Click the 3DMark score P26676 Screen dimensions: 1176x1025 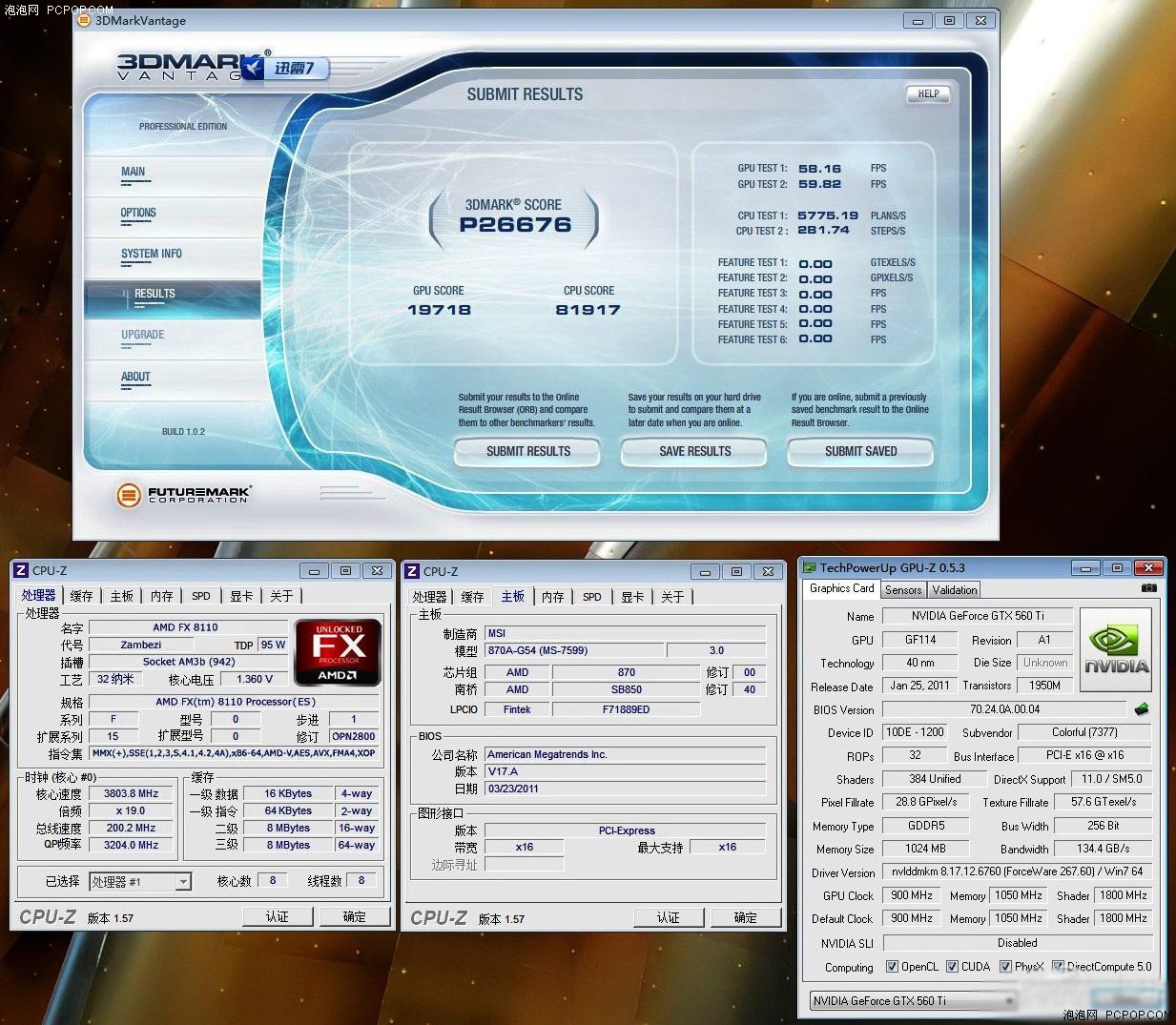click(515, 225)
